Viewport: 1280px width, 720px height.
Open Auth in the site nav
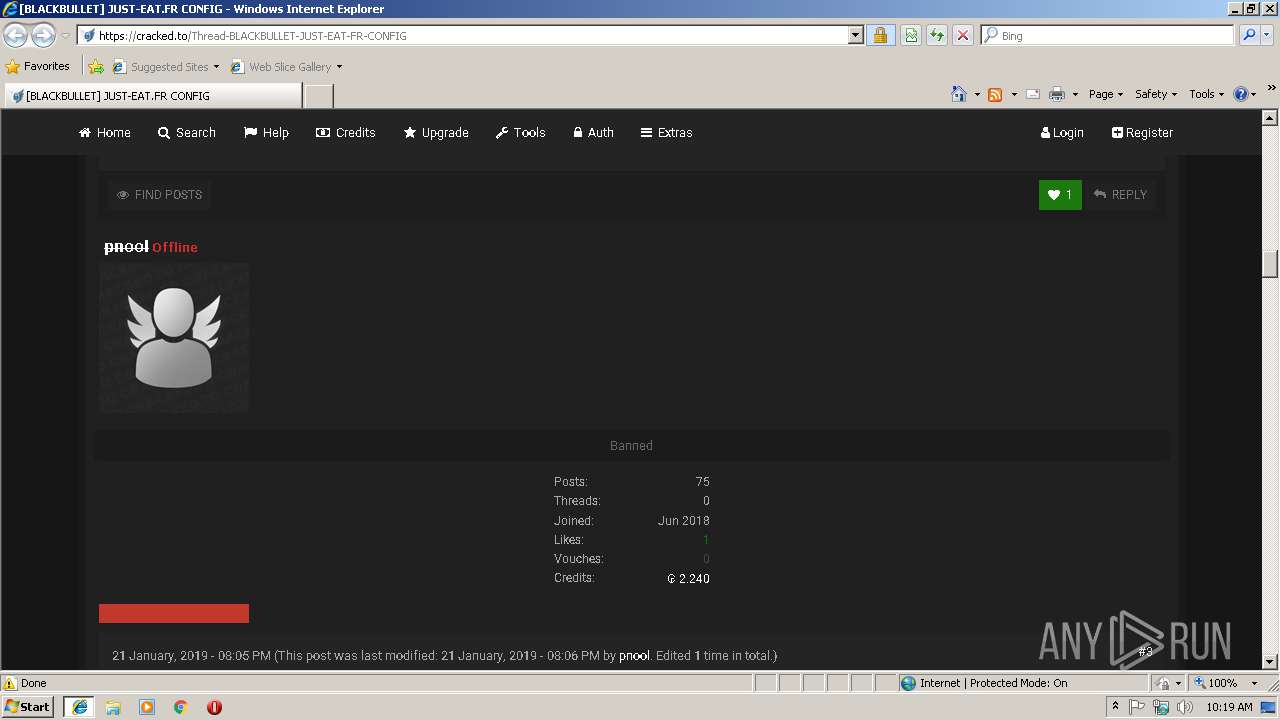(x=593, y=132)
